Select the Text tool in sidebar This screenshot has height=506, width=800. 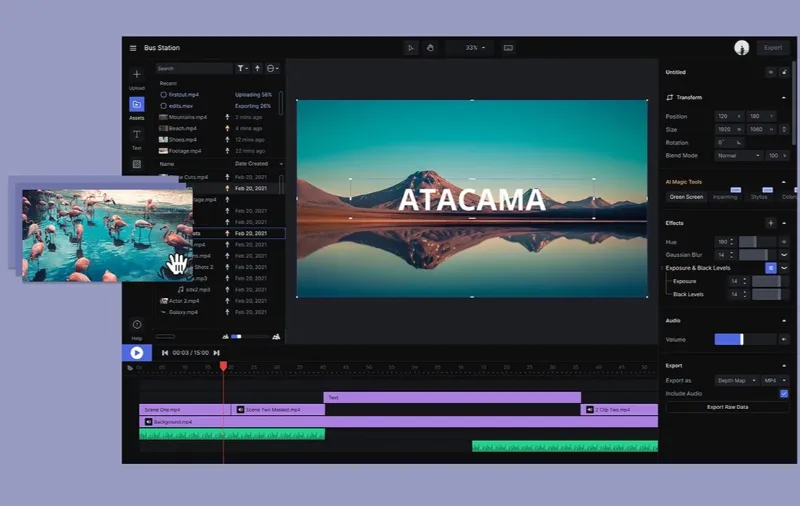point(137,134)
